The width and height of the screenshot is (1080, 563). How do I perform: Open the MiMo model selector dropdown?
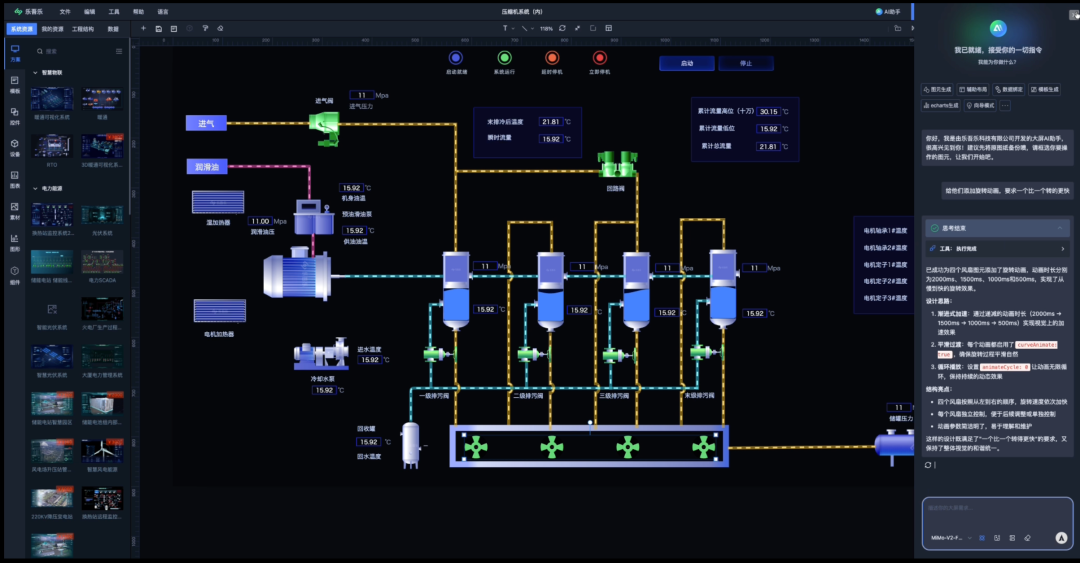[x=951, y=538]
